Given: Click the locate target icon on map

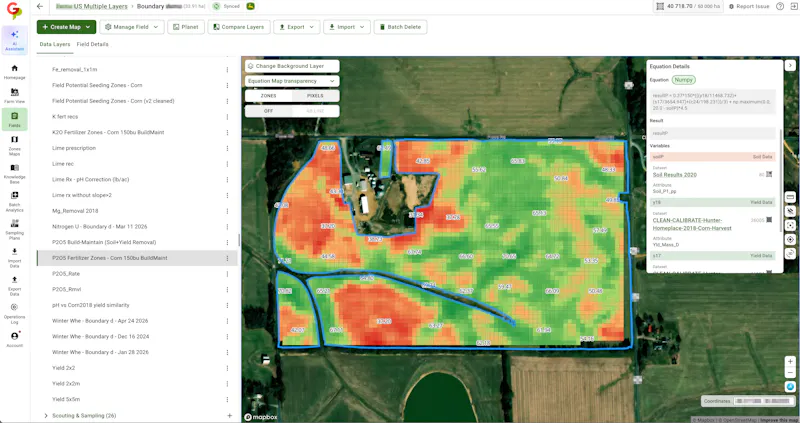Looking at the screenshot, I should click(x=790, y=239).
